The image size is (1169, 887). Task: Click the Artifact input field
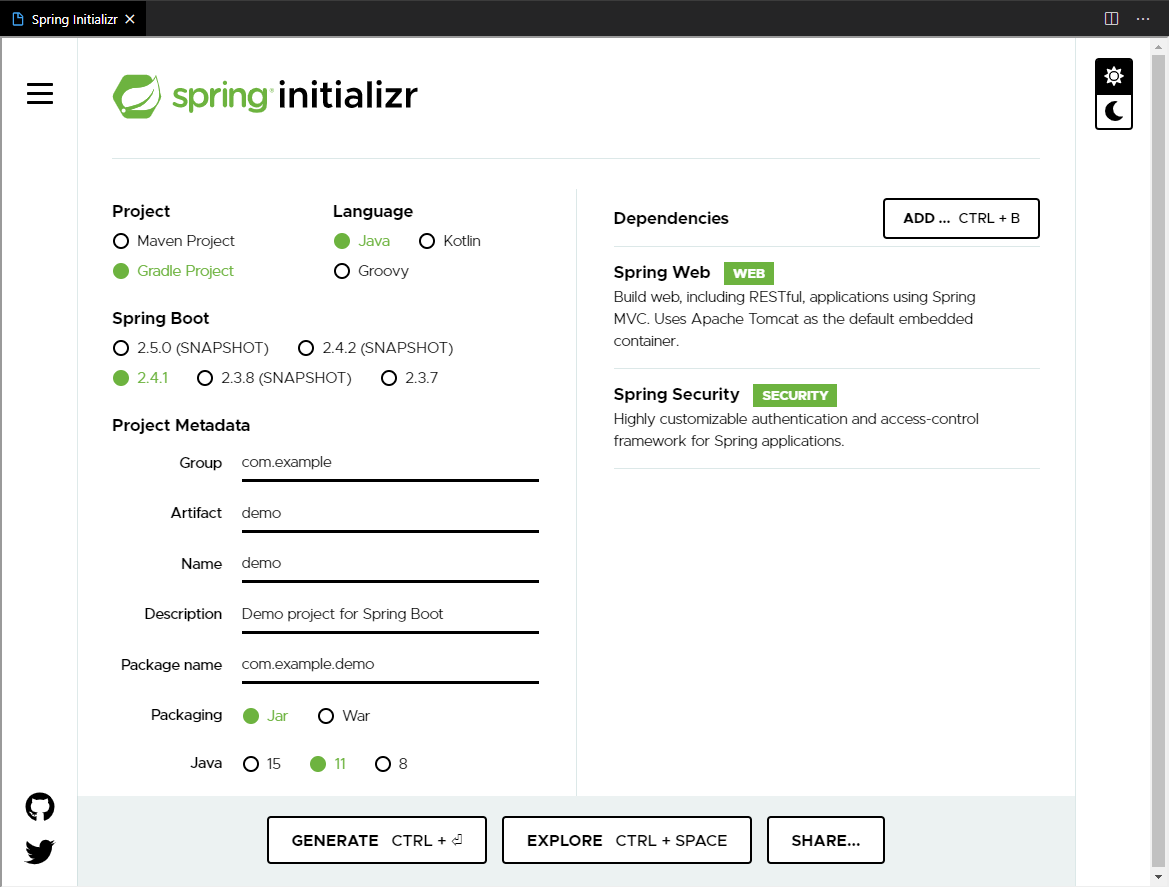[390, 514]
